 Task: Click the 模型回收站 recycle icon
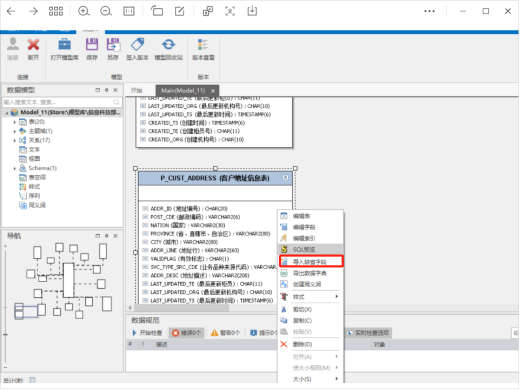(168, 44)
